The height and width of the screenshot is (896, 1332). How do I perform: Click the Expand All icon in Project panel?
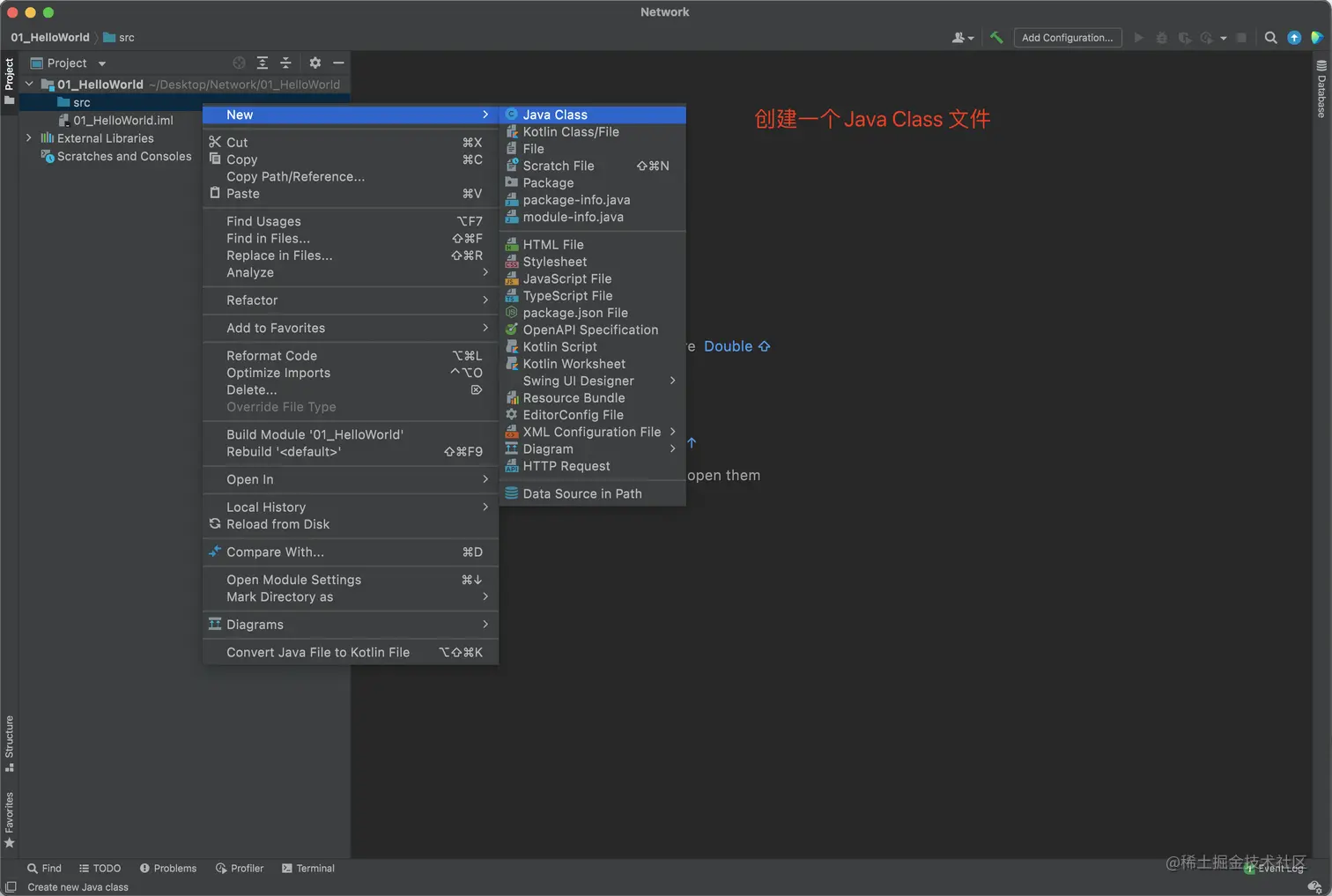click(263, 63)
